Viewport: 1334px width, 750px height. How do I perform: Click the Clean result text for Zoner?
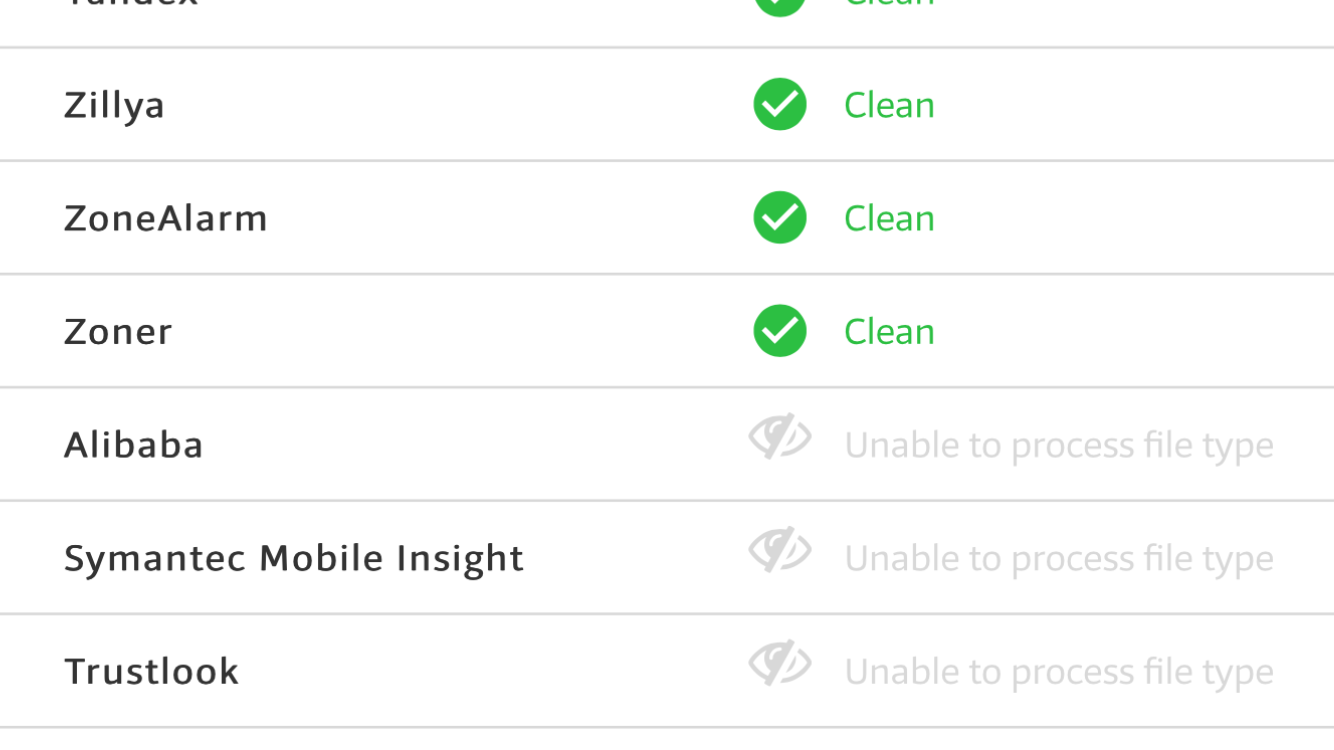tap(889, 331)
